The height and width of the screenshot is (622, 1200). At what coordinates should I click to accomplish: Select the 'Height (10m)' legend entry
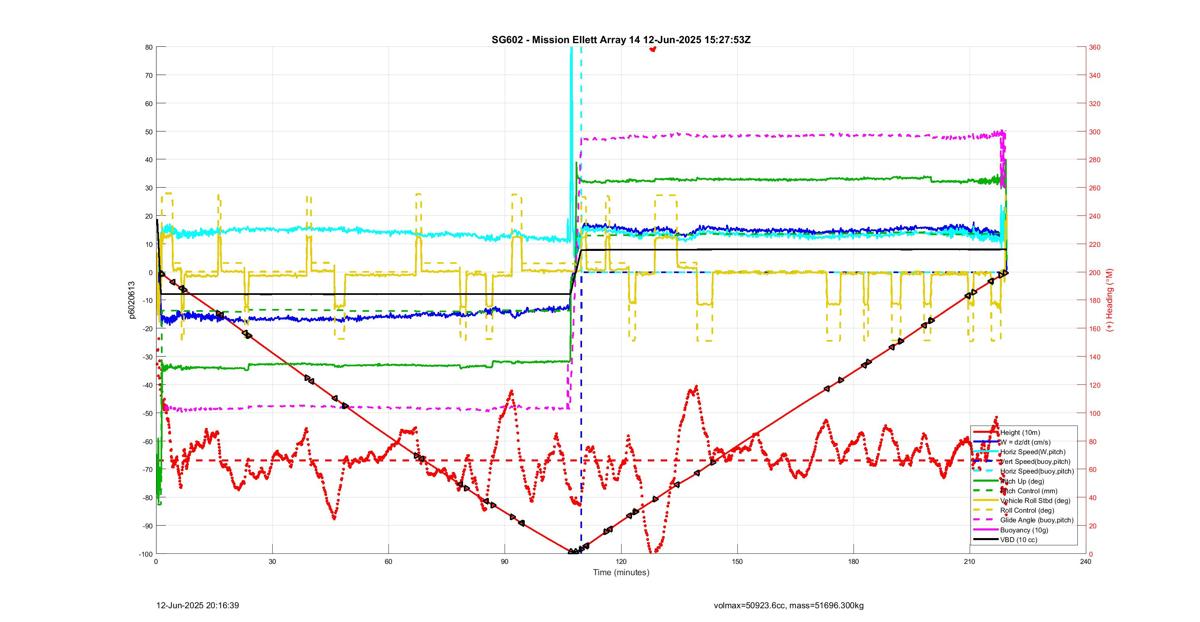tap(1020, 432)
